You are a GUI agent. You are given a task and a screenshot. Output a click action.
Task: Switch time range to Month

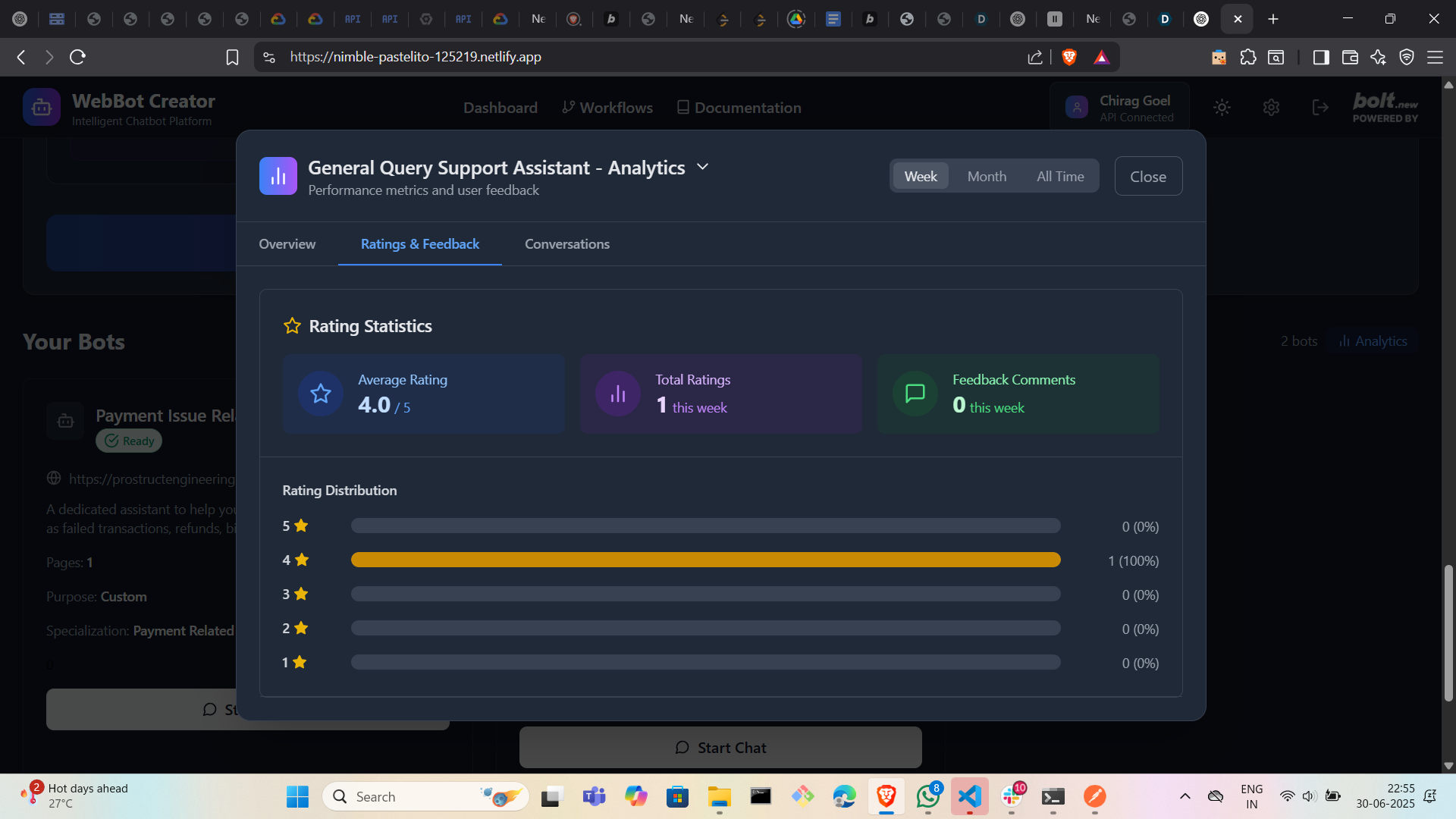[987, 177]
